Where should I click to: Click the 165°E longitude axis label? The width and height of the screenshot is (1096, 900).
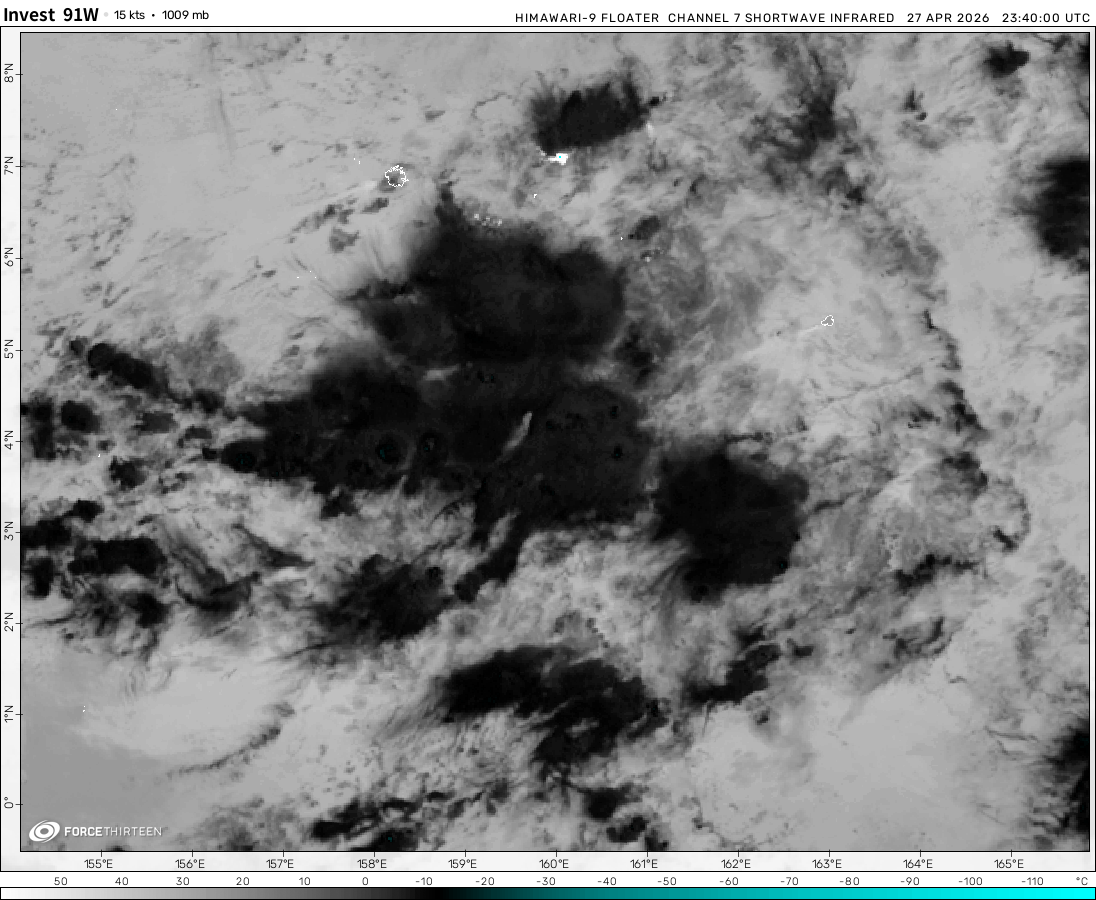[1008, 864]
